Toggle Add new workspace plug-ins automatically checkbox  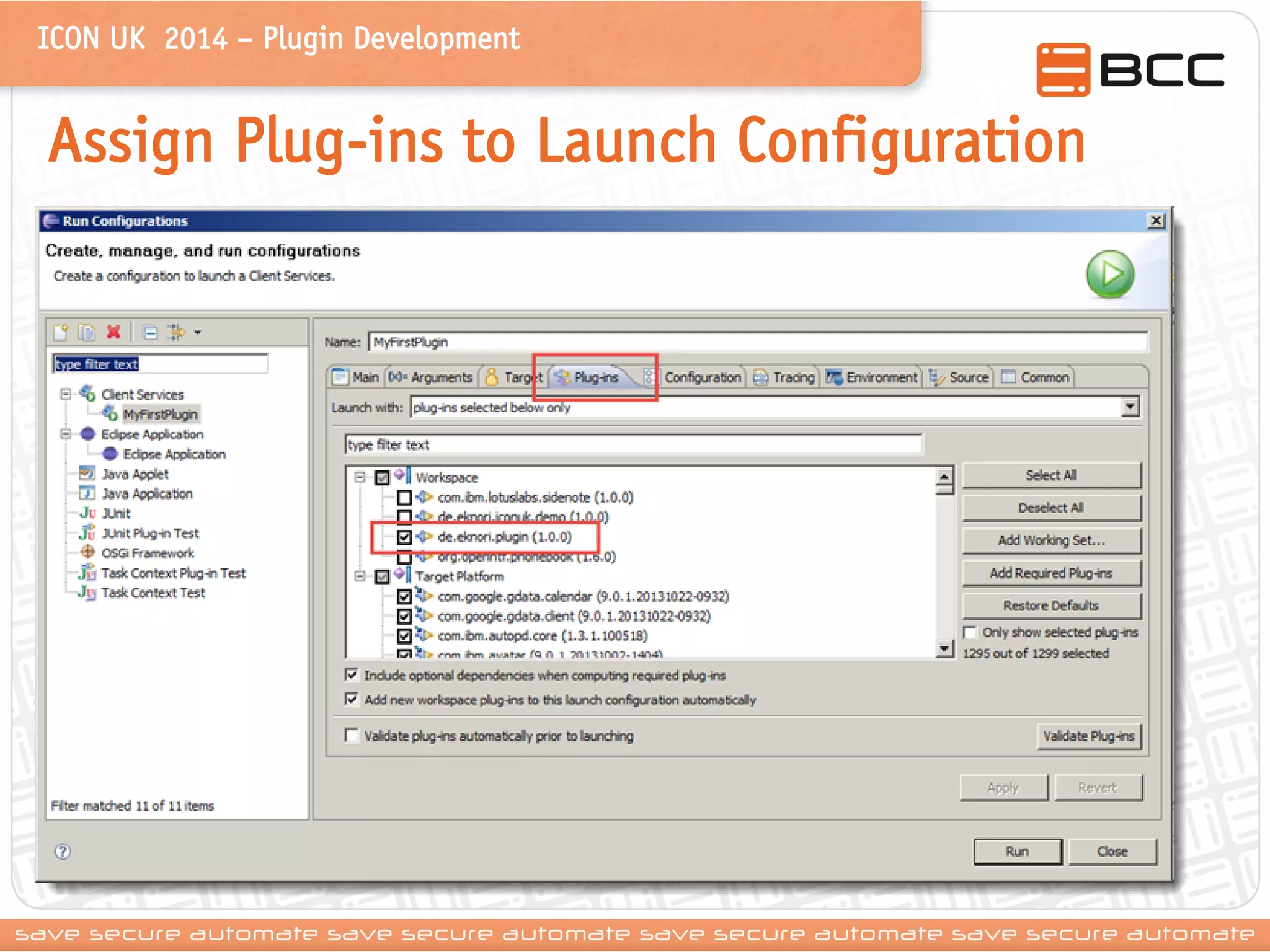point(352,699)
